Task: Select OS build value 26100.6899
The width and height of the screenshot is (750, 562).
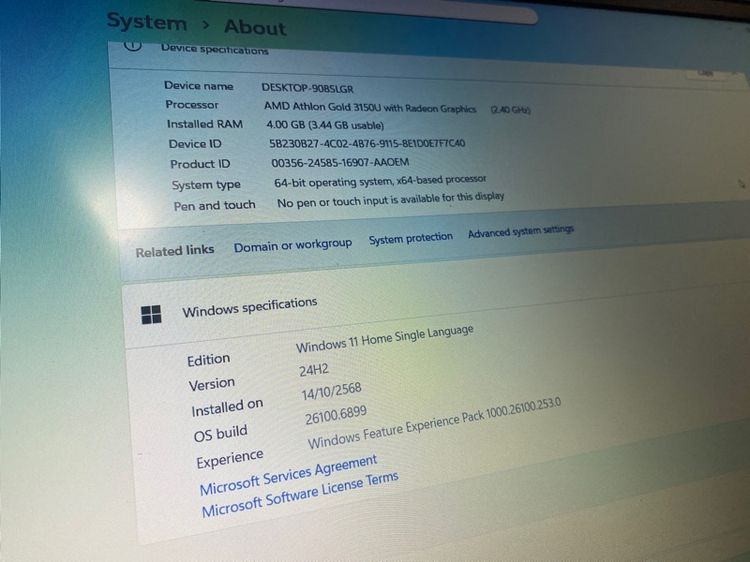Action: tap(336, 415)
